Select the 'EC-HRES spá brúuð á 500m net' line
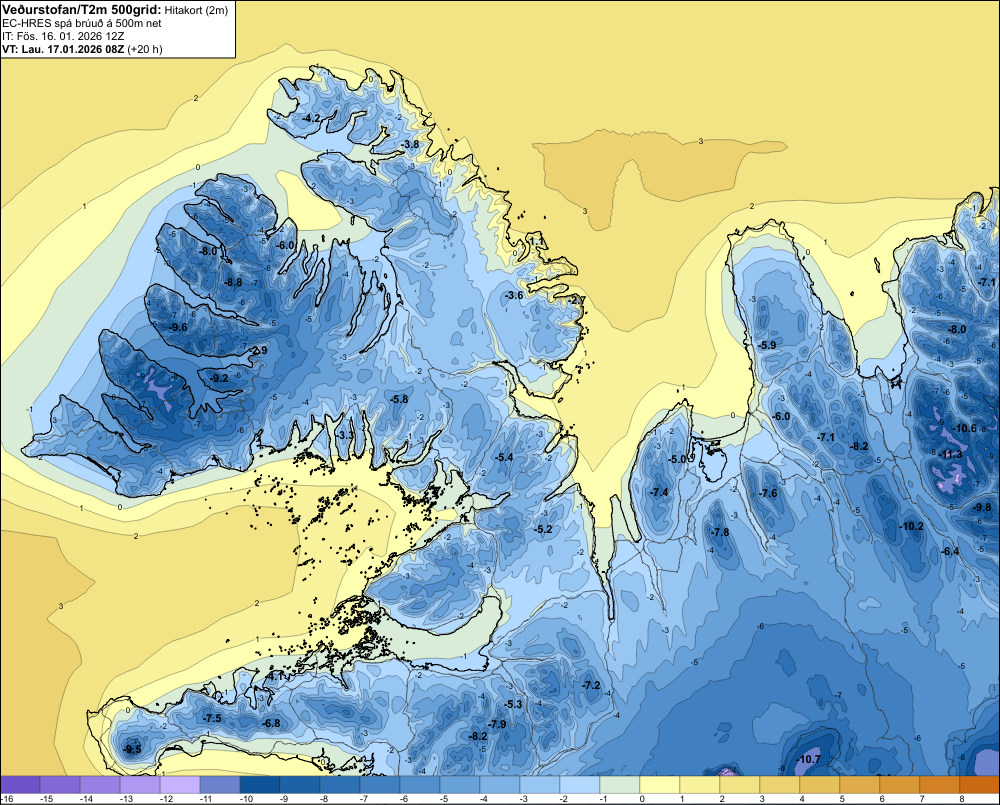This screenshot has height=805, width=1000. click(82, 24)
